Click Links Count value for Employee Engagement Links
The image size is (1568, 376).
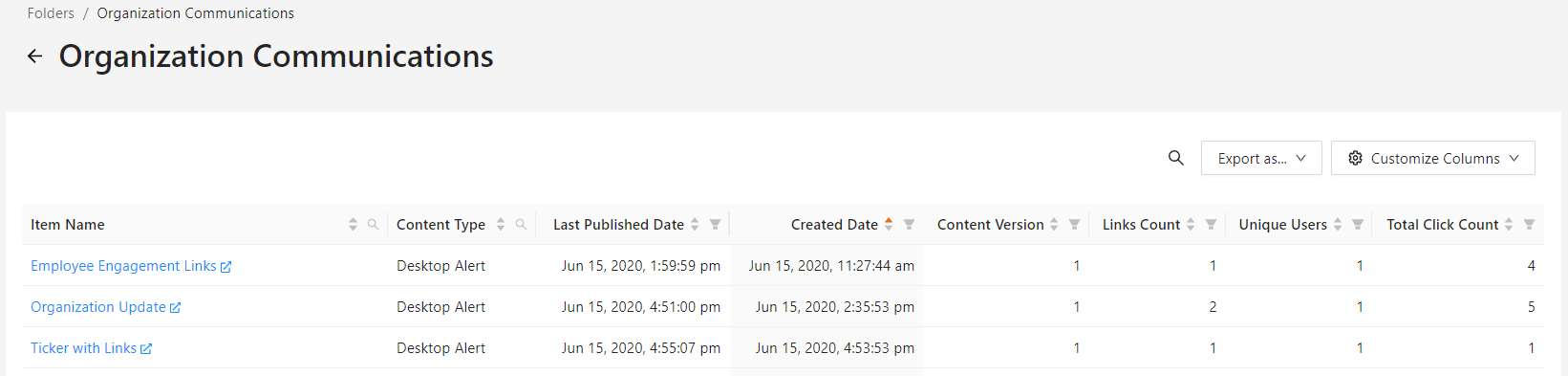1213,266
